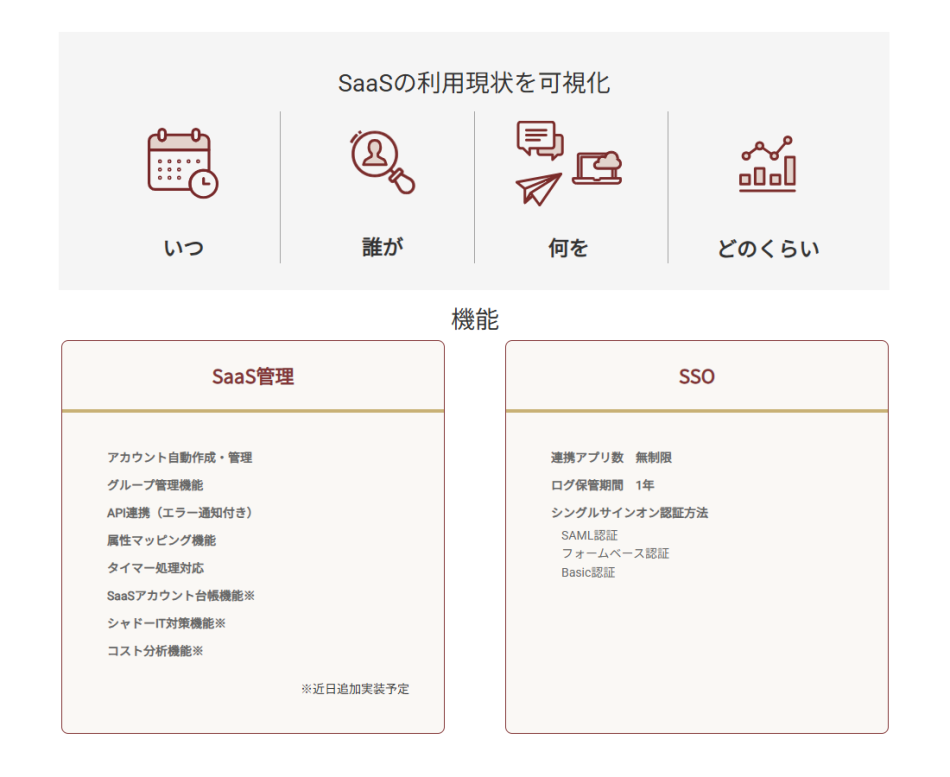
Task: Open the フォームベース認証 entry
Action: click(614, 553)
